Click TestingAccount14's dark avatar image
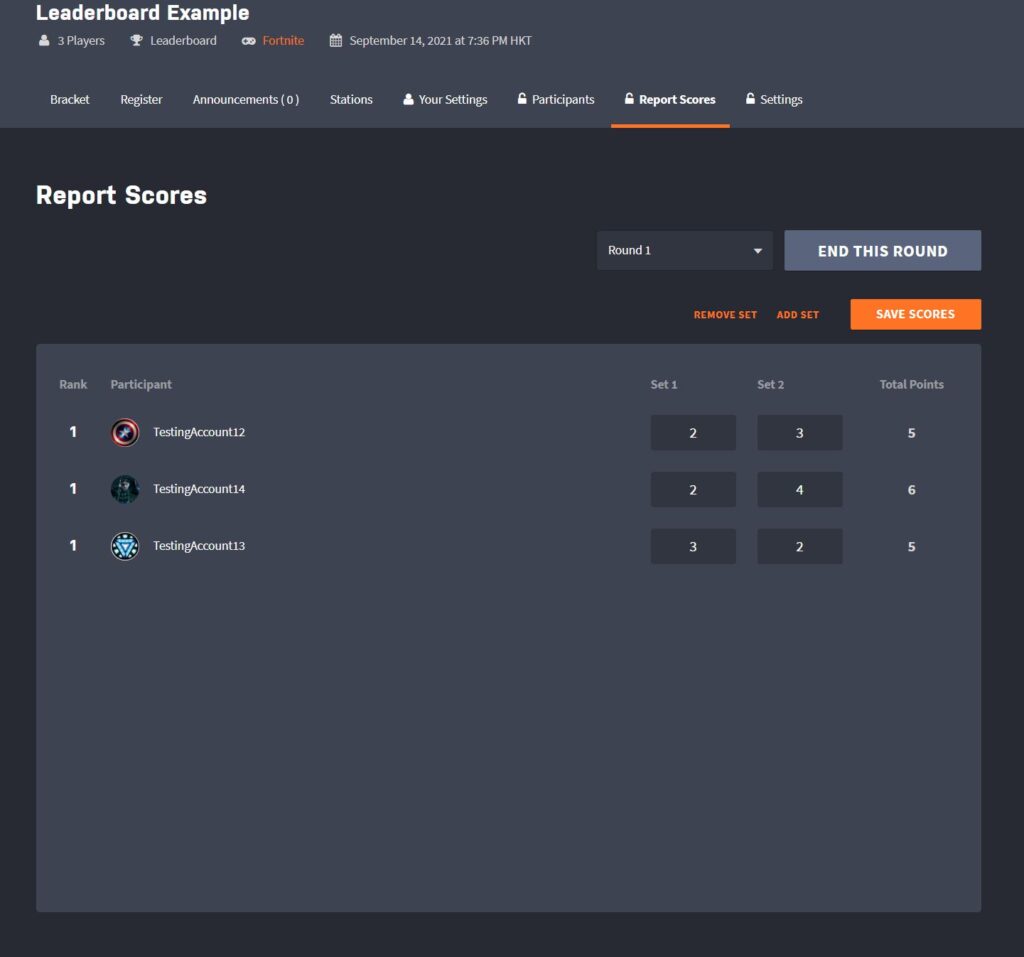The height and width of the screenshot is (957, 1024). (125, 489)
